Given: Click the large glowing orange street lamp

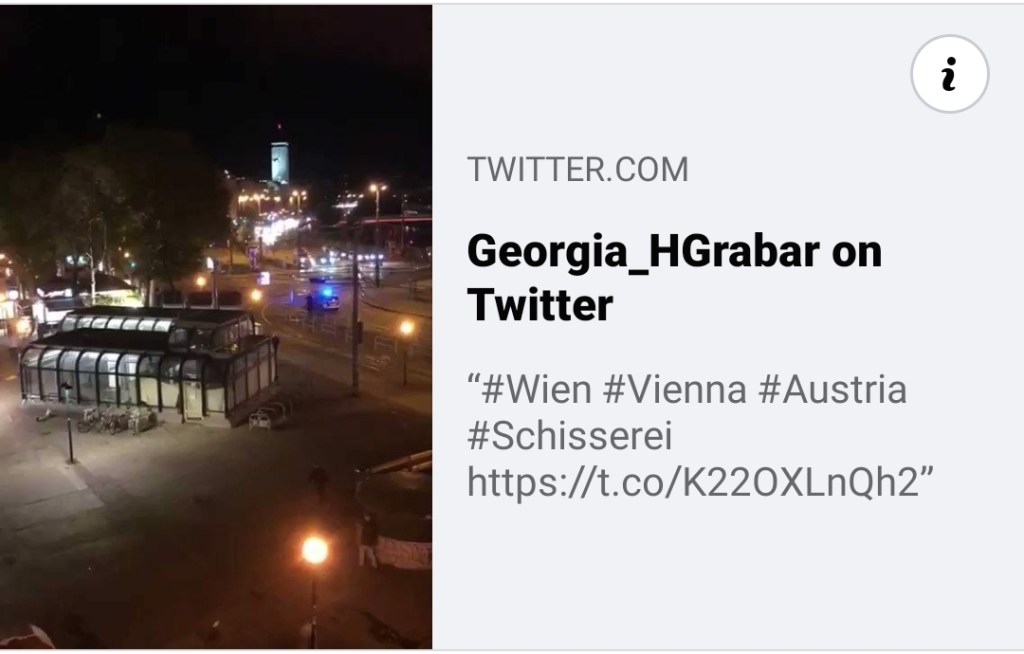Looking at the screenshot, I should [314, 550].
